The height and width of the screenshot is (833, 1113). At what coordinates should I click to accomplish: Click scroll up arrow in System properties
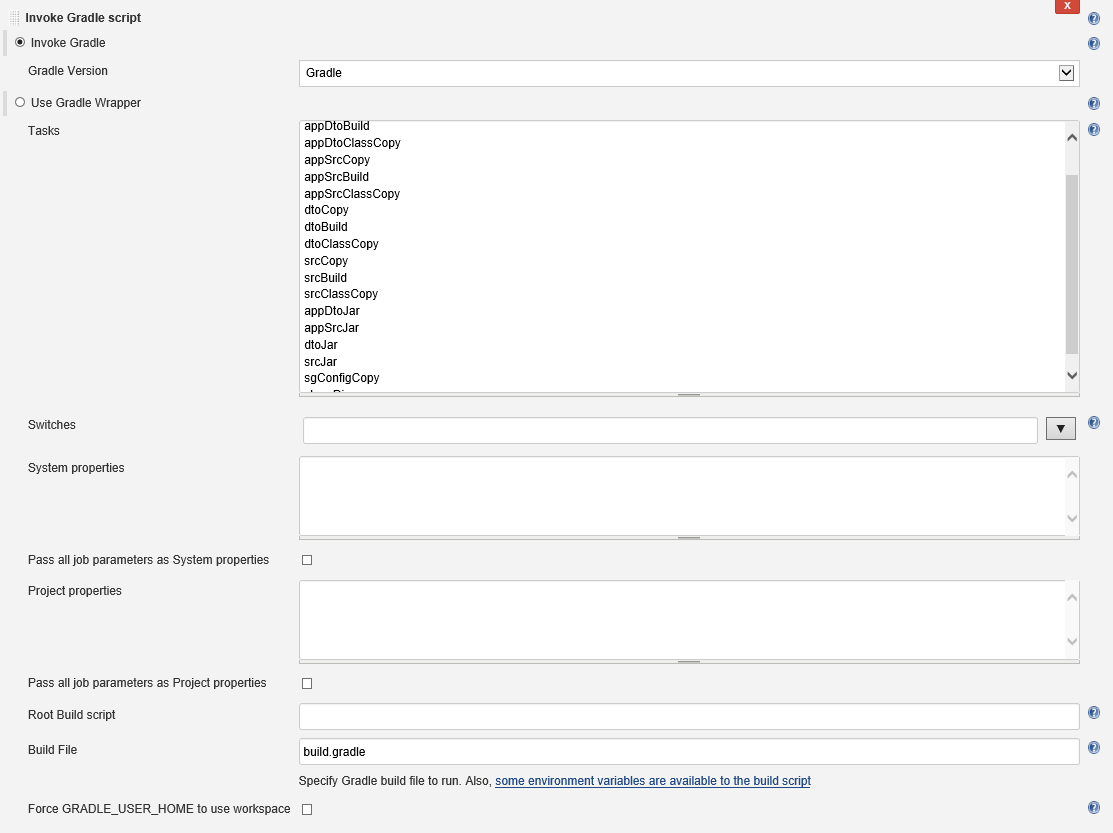(x=1072, y=474)
